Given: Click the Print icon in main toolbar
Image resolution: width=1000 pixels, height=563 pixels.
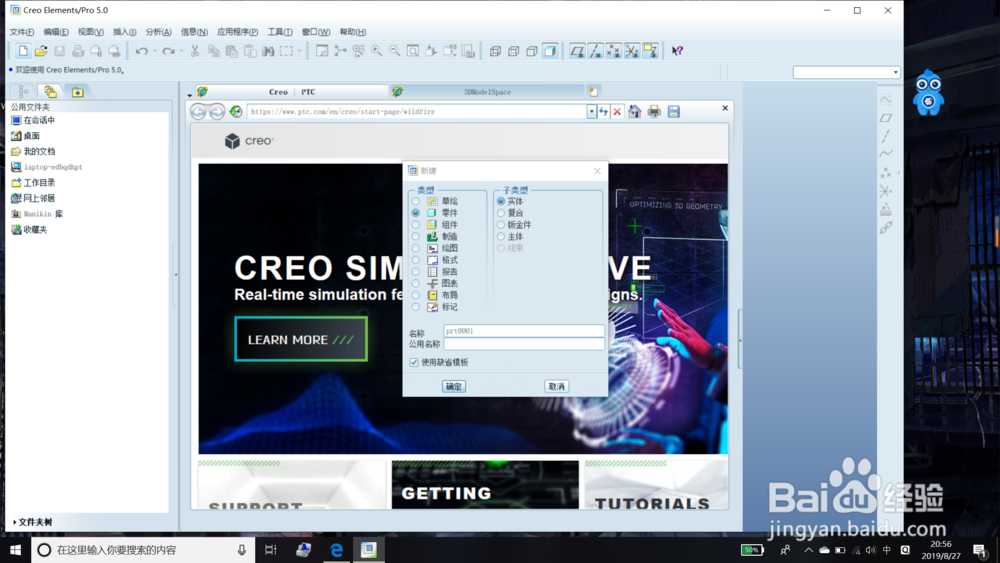Looking at the screenshot, I should [x=78, y=51].
